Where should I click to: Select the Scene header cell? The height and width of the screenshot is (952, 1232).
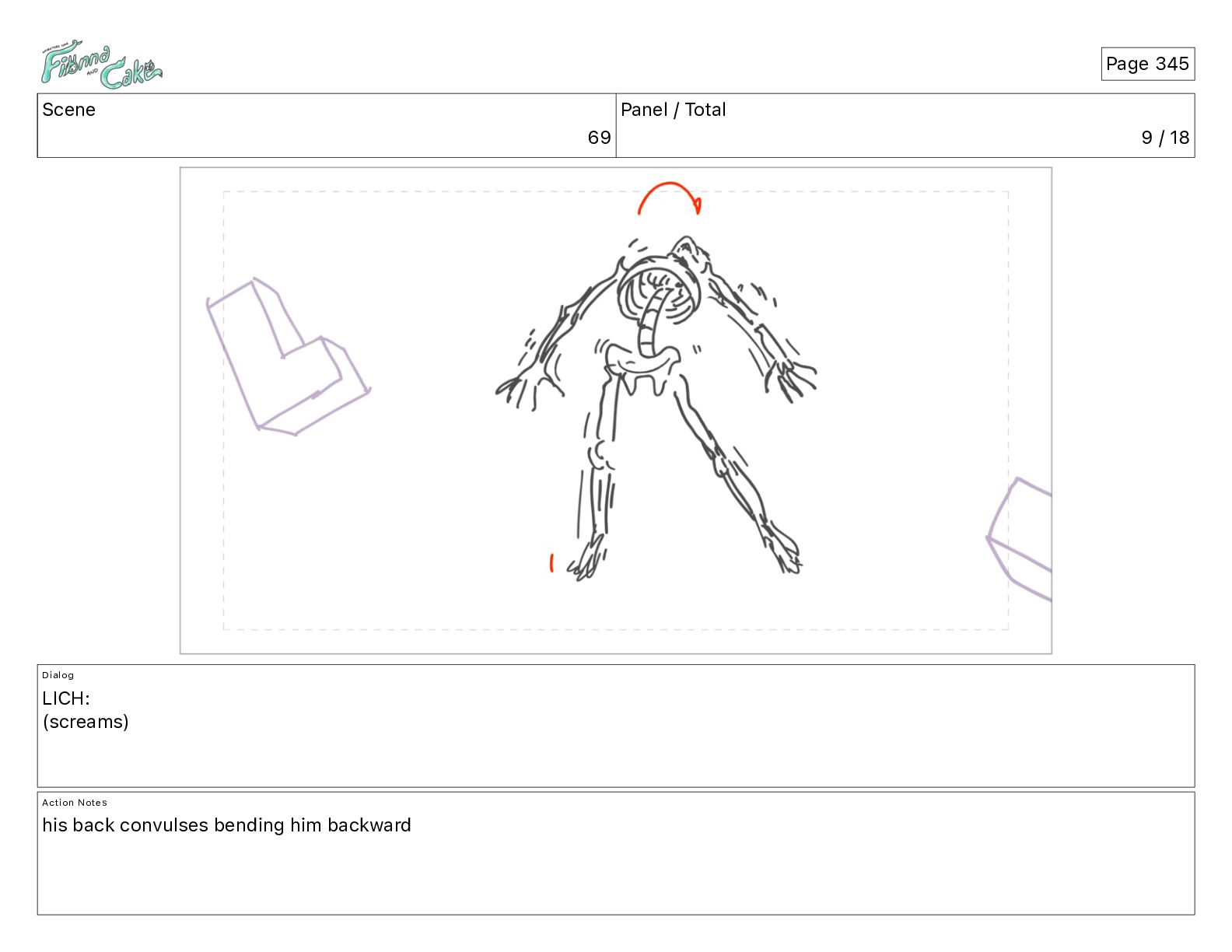327,125
